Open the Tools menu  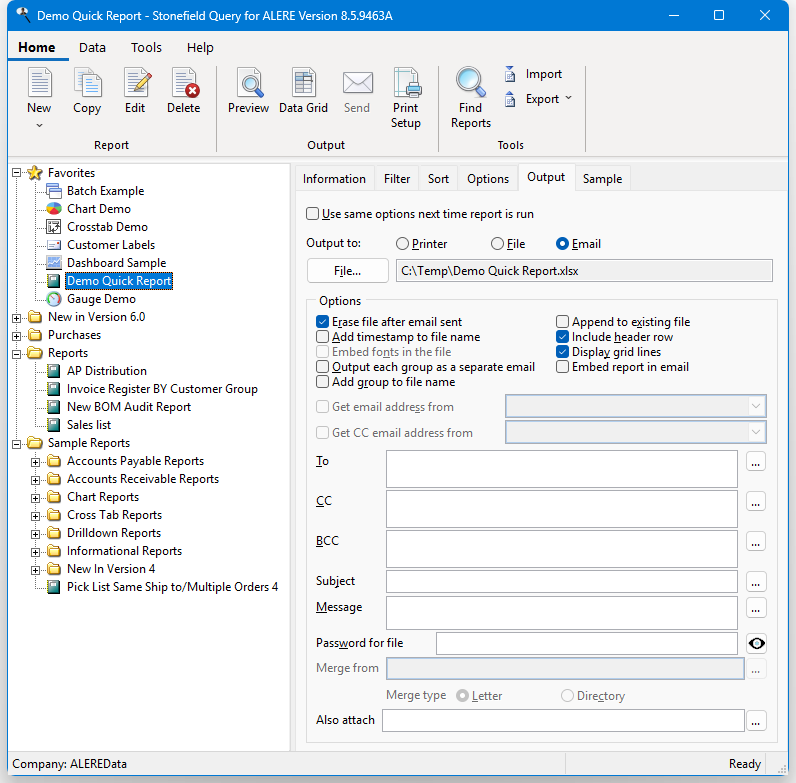pos(146,47)
